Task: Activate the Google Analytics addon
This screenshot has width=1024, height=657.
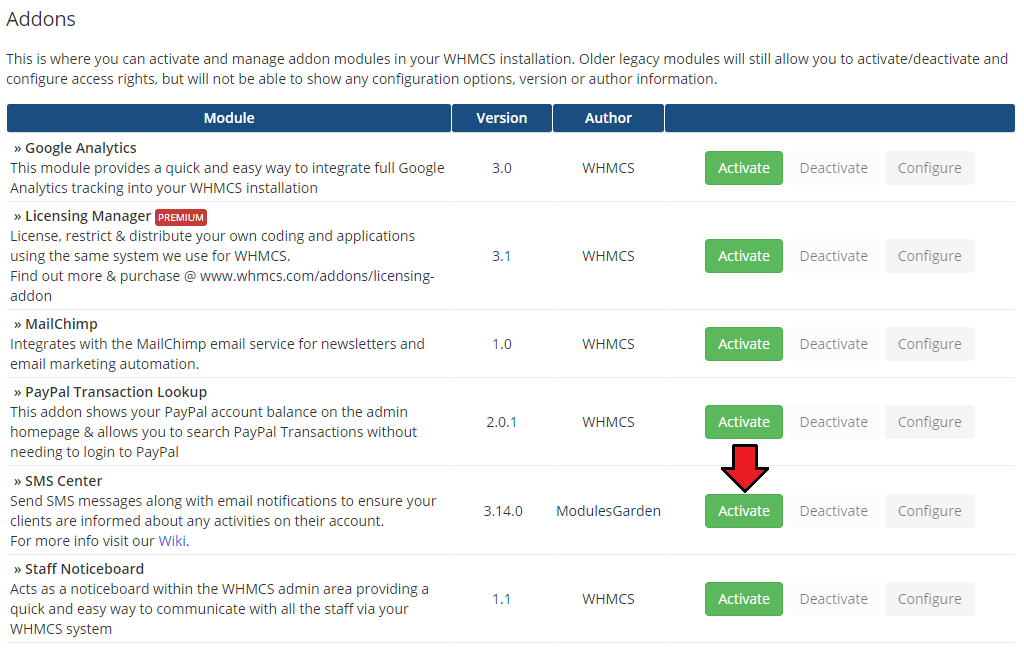Action: click(x=743, y=168)
